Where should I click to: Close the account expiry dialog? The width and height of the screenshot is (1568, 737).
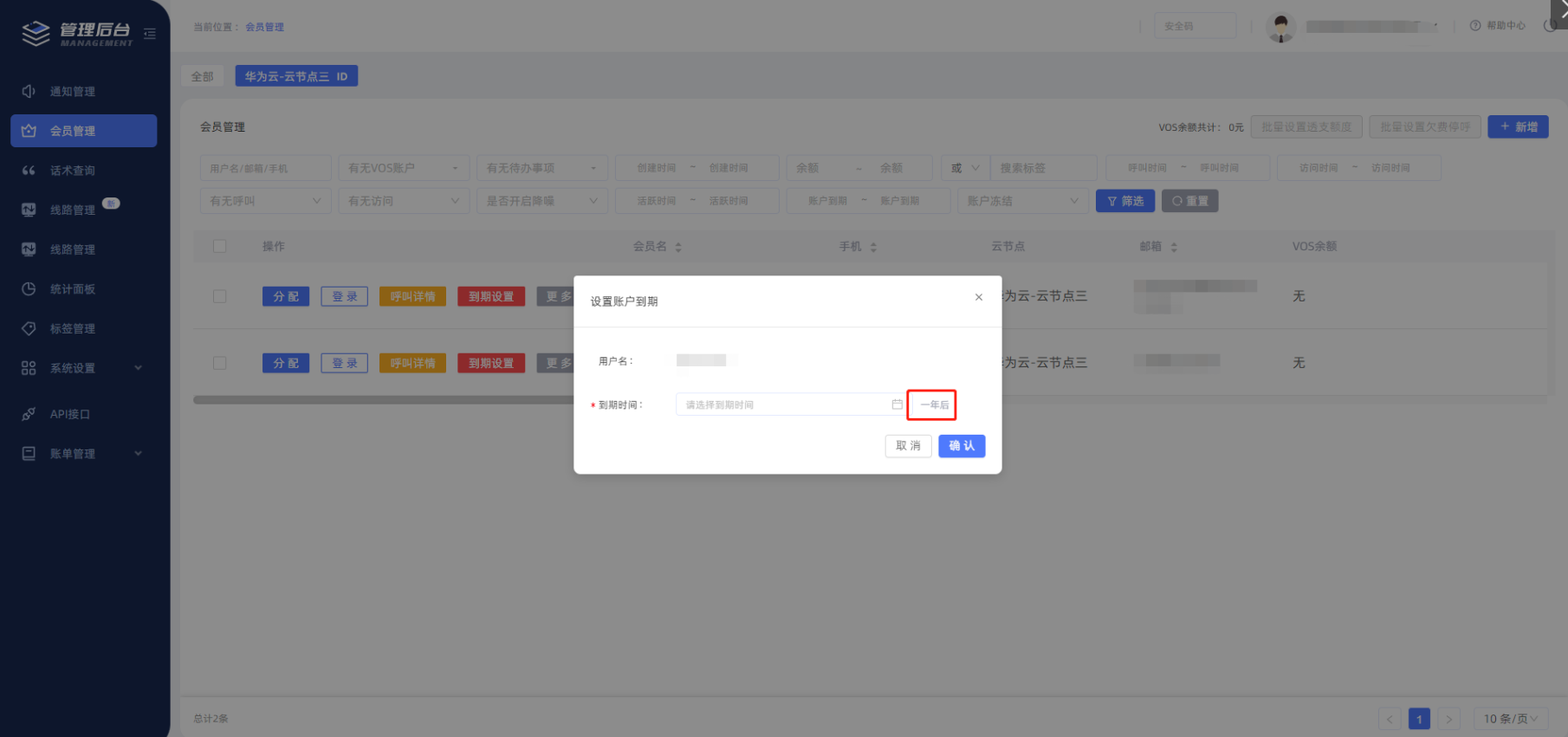pyautogui.click(x=978, y=297)
